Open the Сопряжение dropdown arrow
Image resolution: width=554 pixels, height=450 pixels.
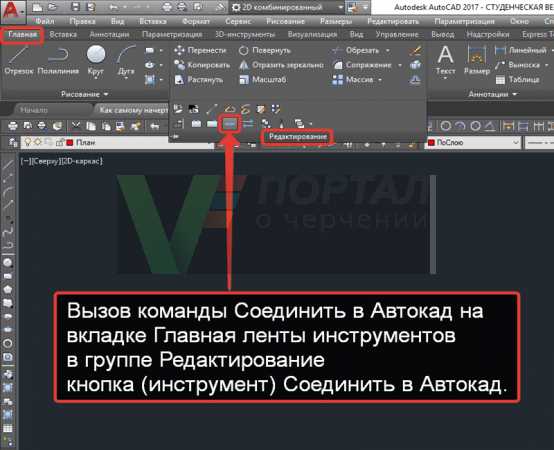tap(400, 65)
